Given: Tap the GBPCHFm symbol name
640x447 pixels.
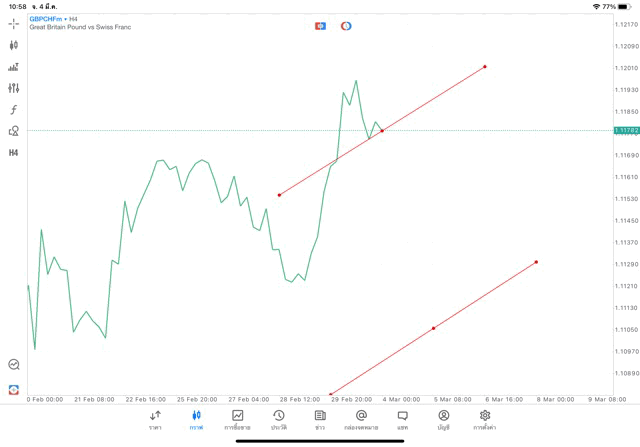Looking at the screenshot, I should tap(46, 18).
